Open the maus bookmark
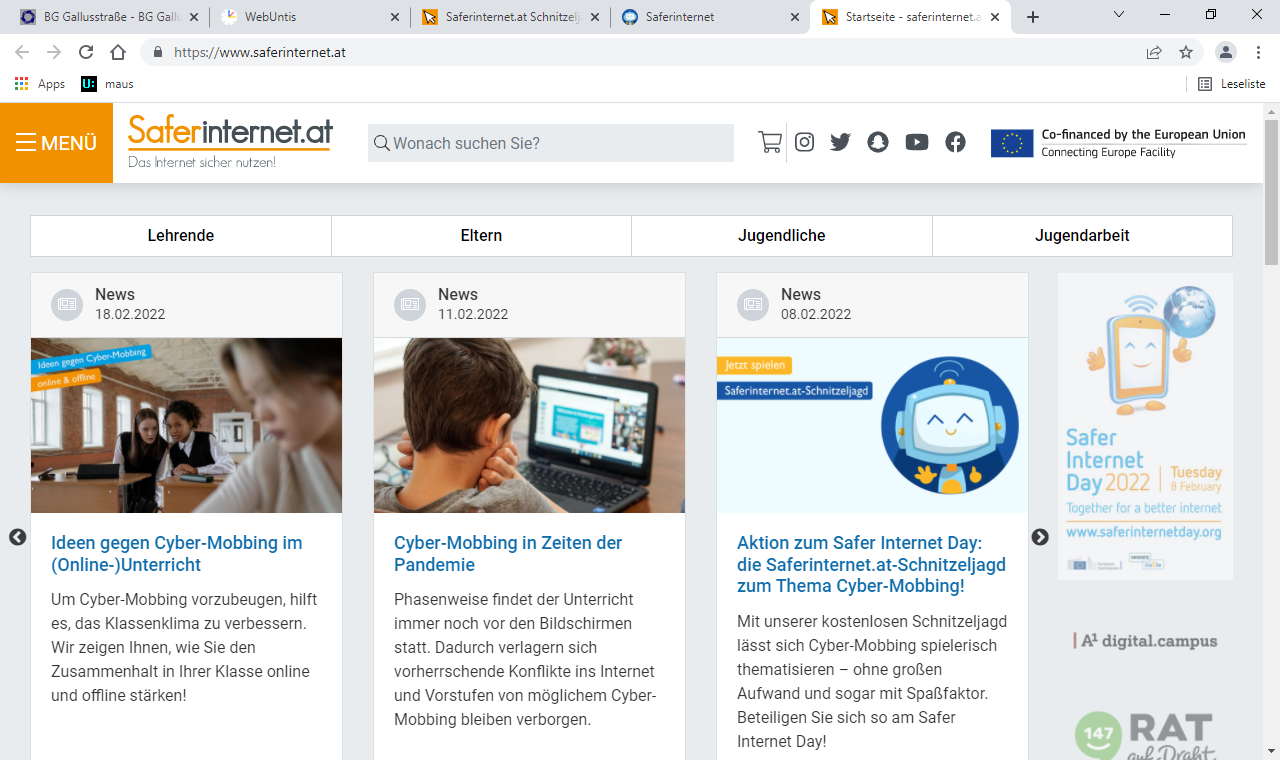This screenshot has height=760, width=1280. pyautogui.click(x=107, y=84)
